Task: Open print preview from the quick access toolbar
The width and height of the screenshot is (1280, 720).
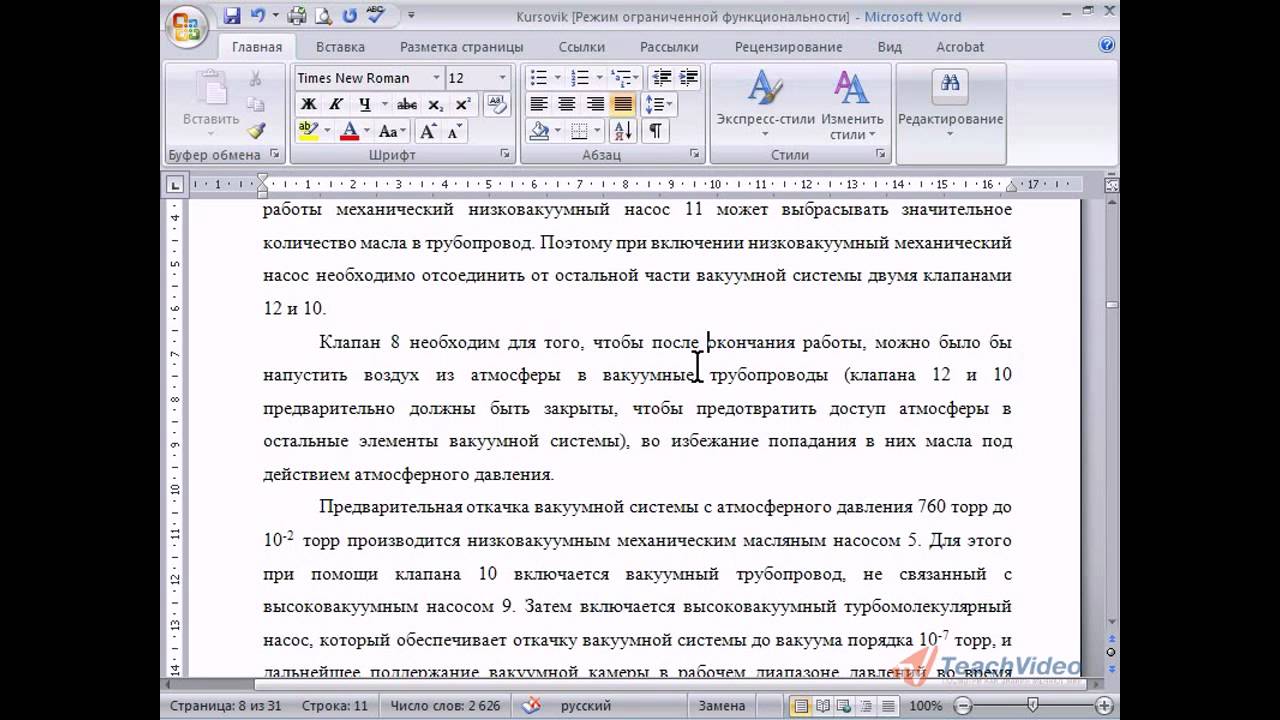Action: click(323, 16)
